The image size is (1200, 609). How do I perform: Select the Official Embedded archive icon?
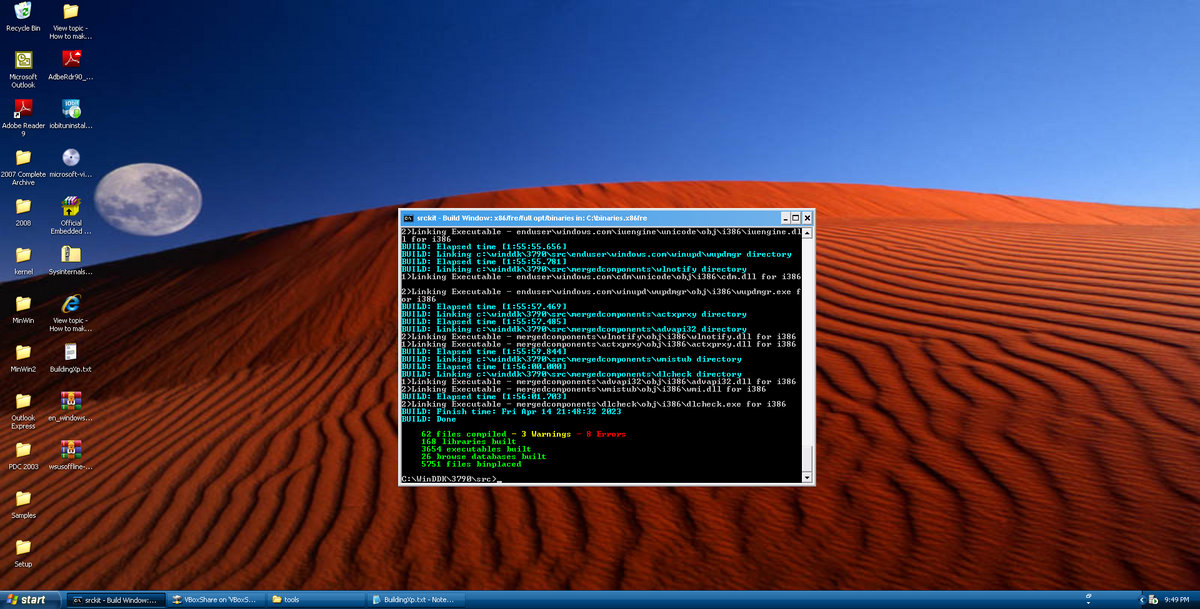71,206
